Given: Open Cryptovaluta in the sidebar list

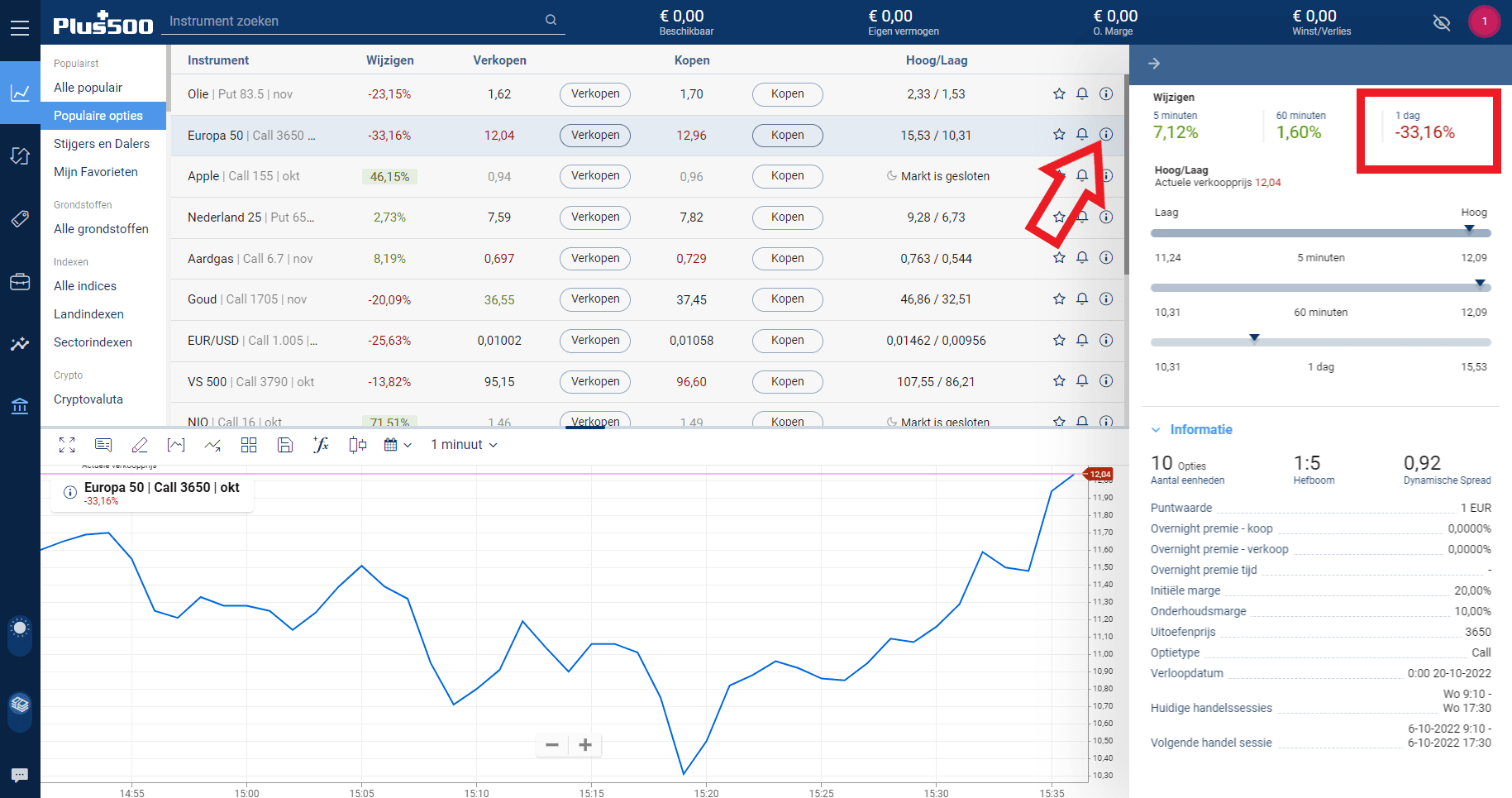Looking at the screenshot, I should click(x=88, y=399).
